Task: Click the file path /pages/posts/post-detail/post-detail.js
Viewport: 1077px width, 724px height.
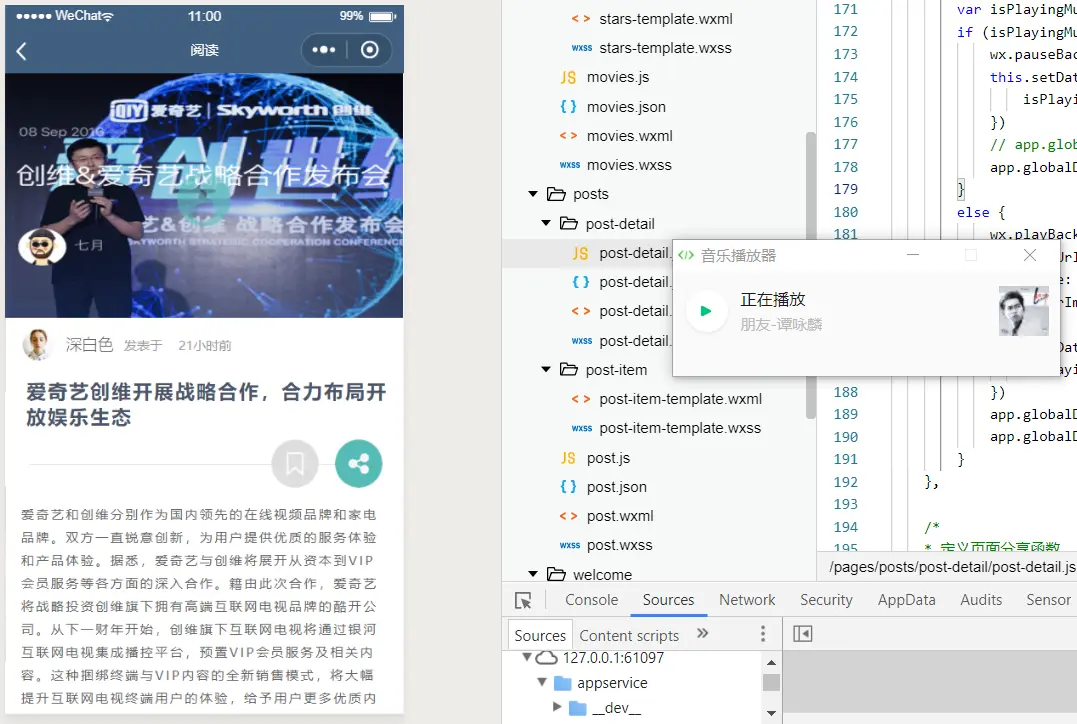Action: tap(953, 567)
